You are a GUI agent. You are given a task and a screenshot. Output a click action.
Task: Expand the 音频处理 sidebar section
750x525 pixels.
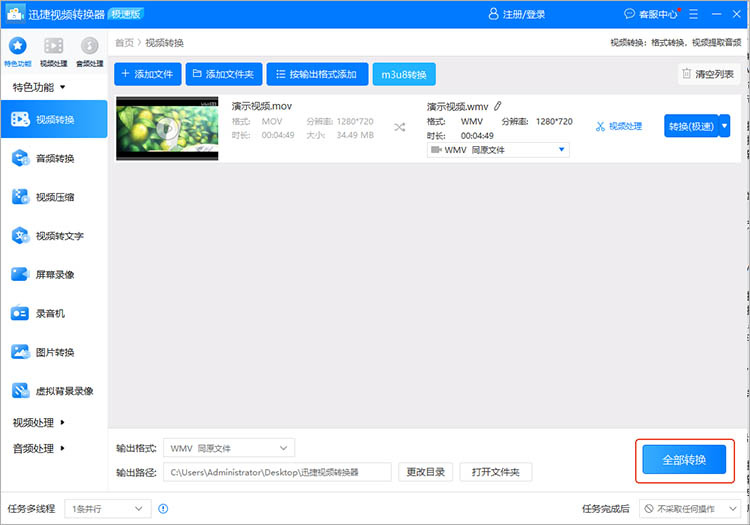click(39, 448)
